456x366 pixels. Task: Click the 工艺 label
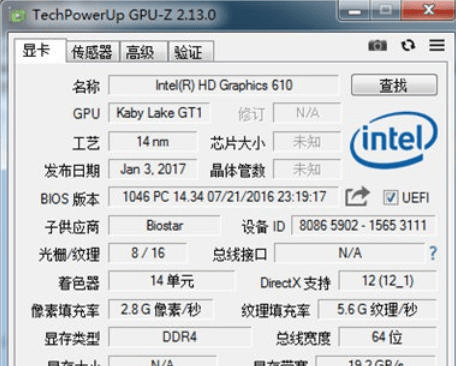point(86,143)
